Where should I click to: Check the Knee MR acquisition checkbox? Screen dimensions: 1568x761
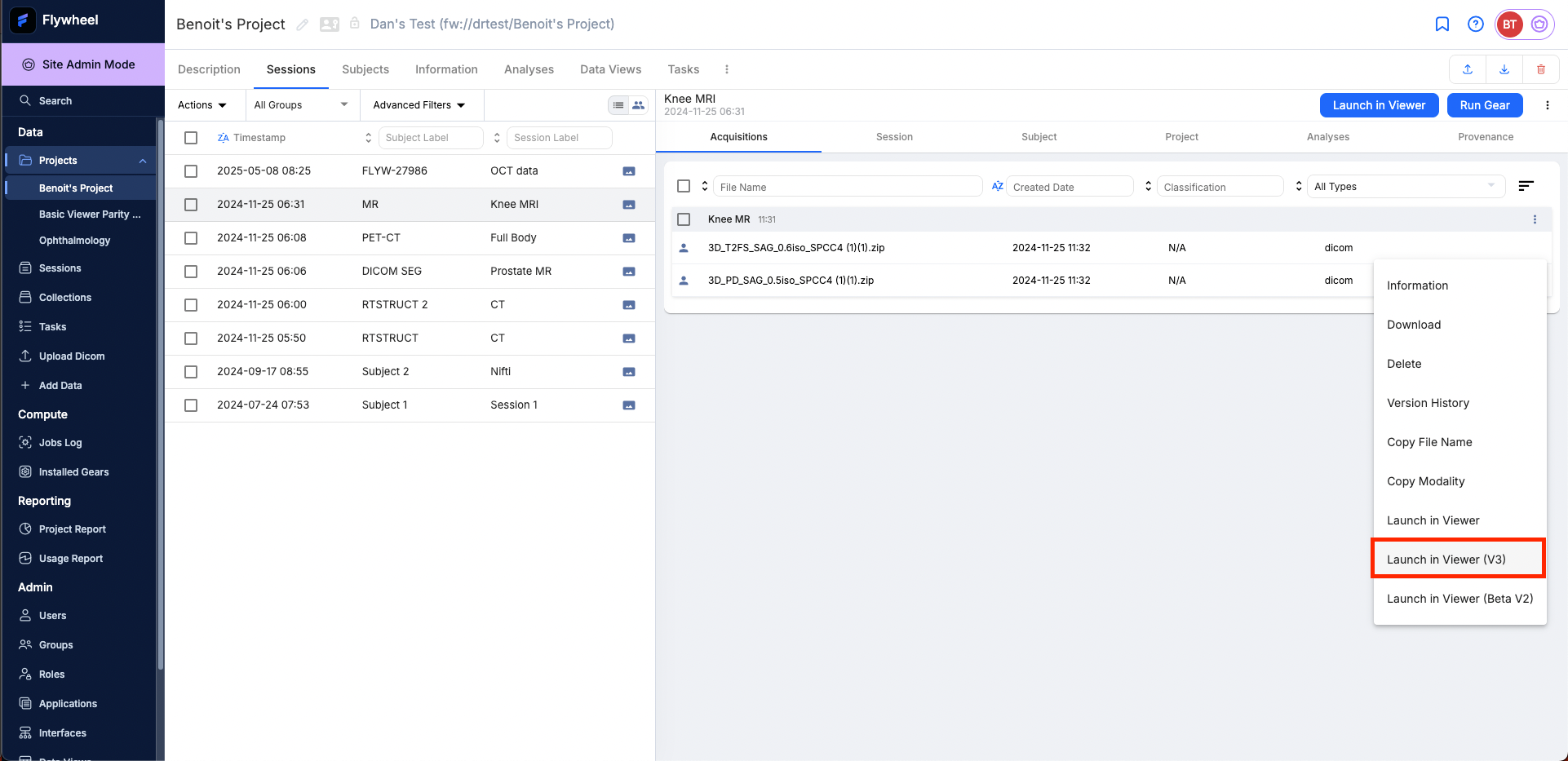click(684, 219)
